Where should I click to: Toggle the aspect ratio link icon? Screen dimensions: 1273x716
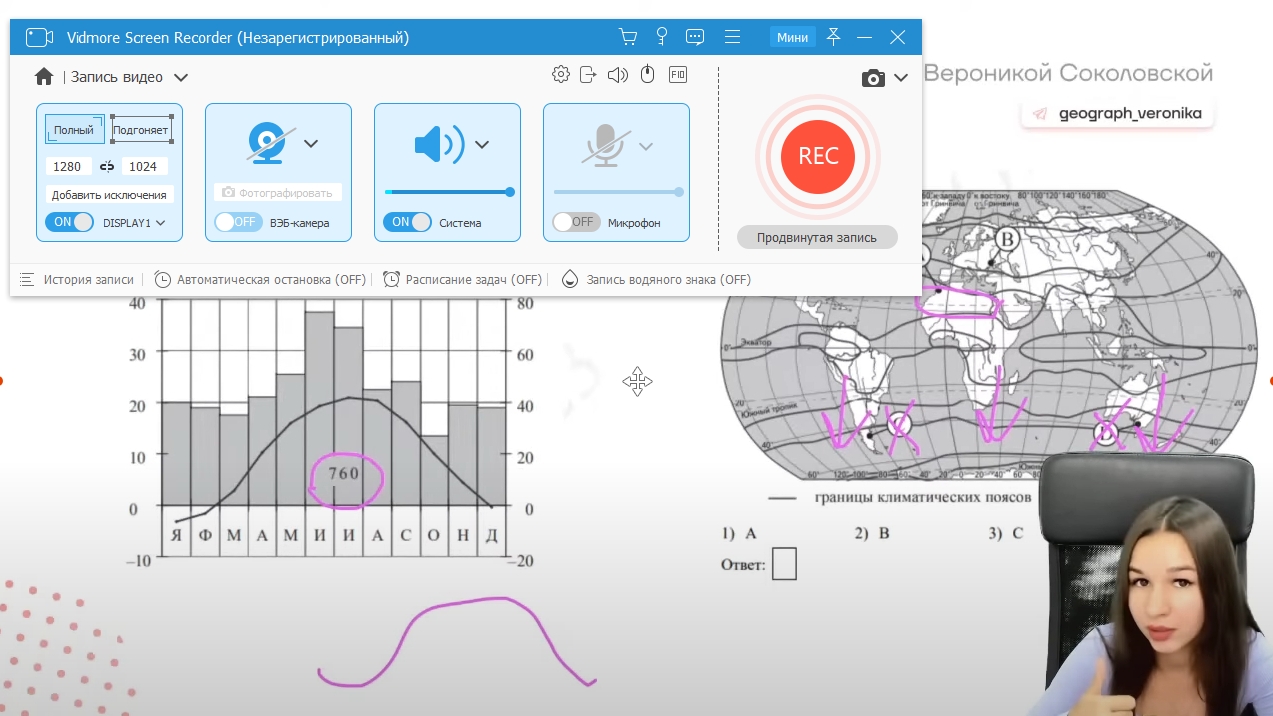[x=107, y=167]
